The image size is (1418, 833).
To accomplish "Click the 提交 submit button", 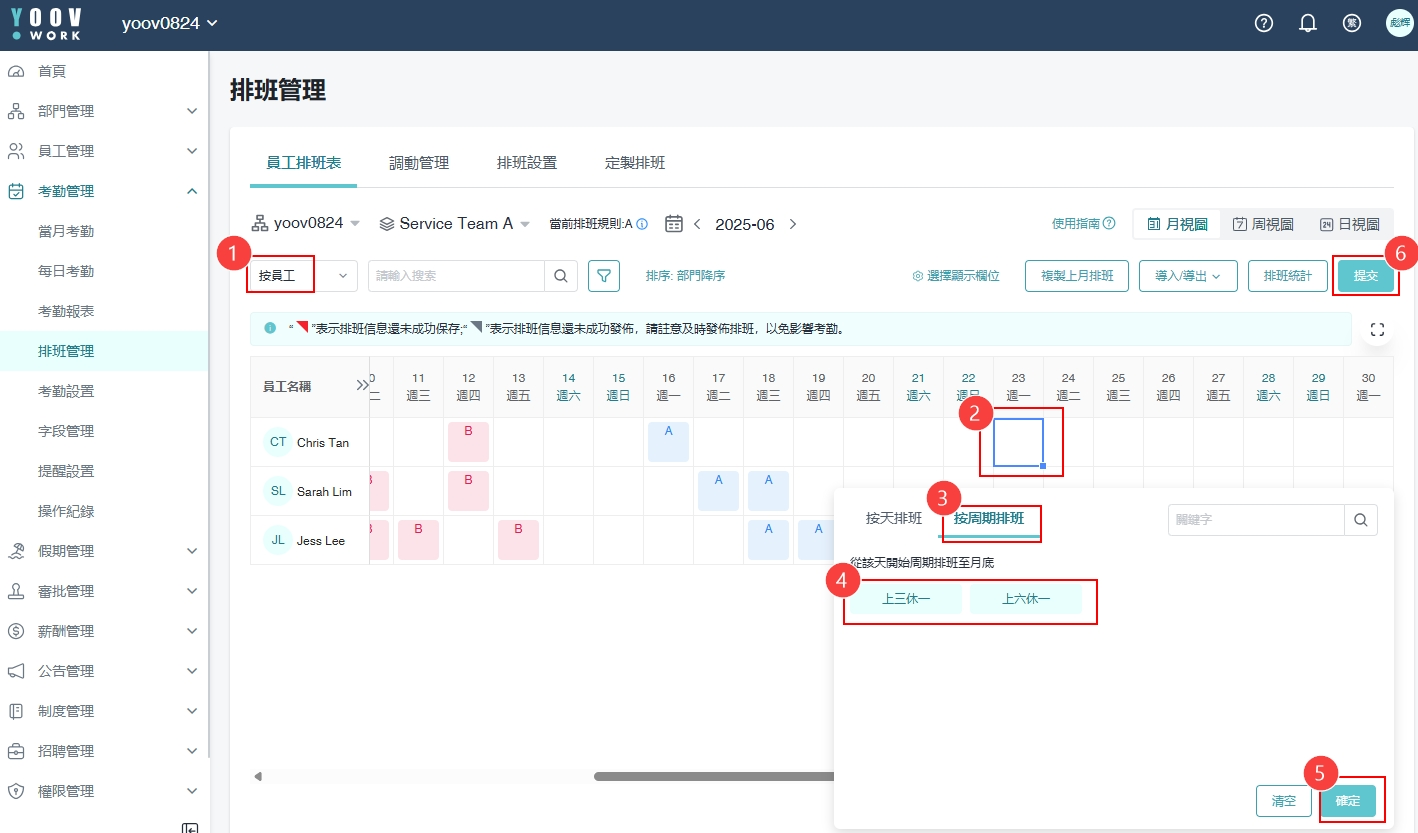I will pos(1365,276).
